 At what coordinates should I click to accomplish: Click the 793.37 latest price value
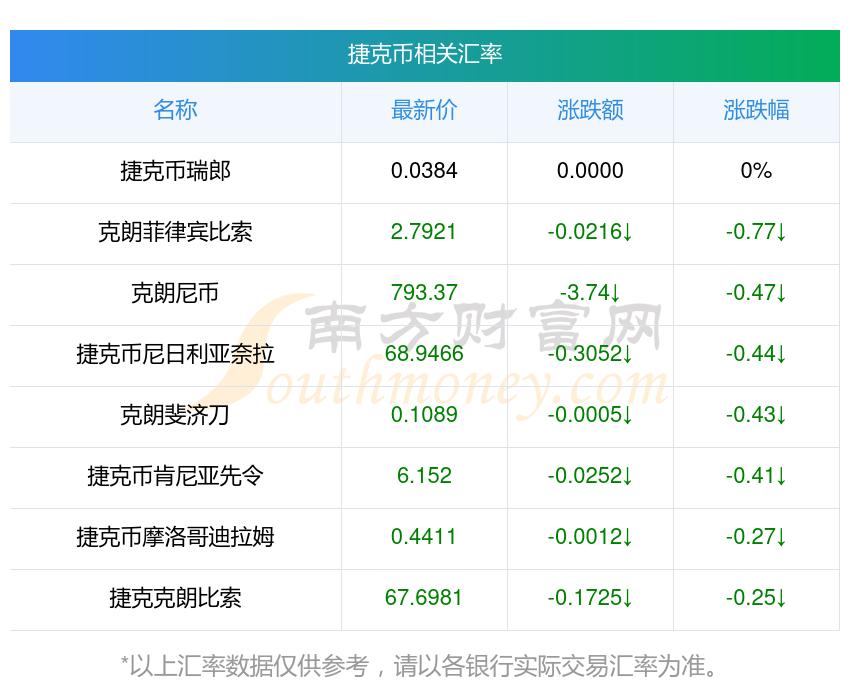tap(424, 293)
